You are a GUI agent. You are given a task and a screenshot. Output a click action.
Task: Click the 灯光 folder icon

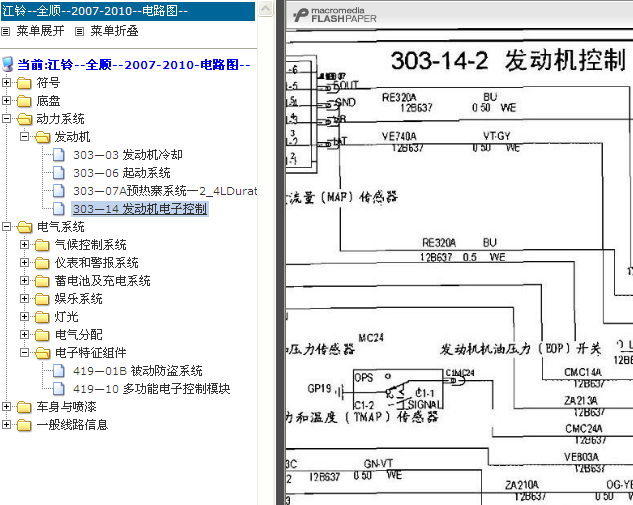pos(42,317)
